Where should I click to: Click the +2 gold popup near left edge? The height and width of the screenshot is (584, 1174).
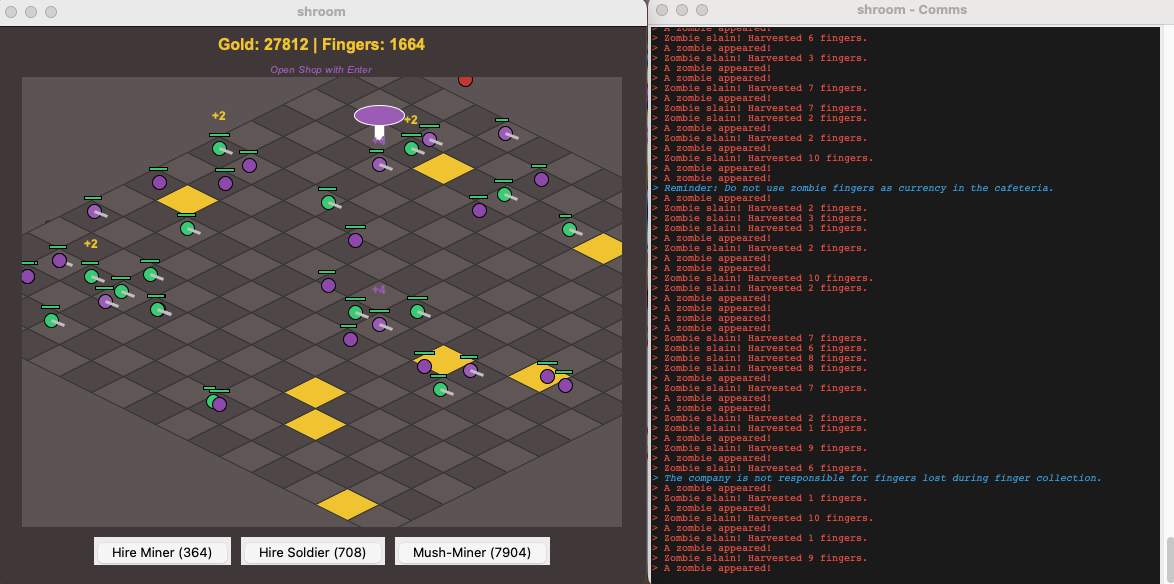91,244
